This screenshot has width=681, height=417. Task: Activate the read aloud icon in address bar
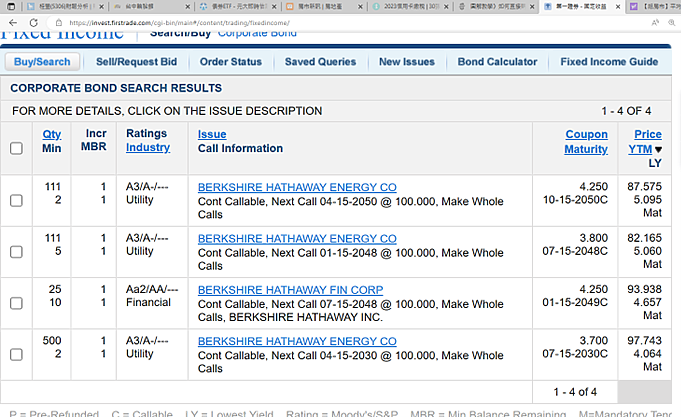click(x=655, y=23)
